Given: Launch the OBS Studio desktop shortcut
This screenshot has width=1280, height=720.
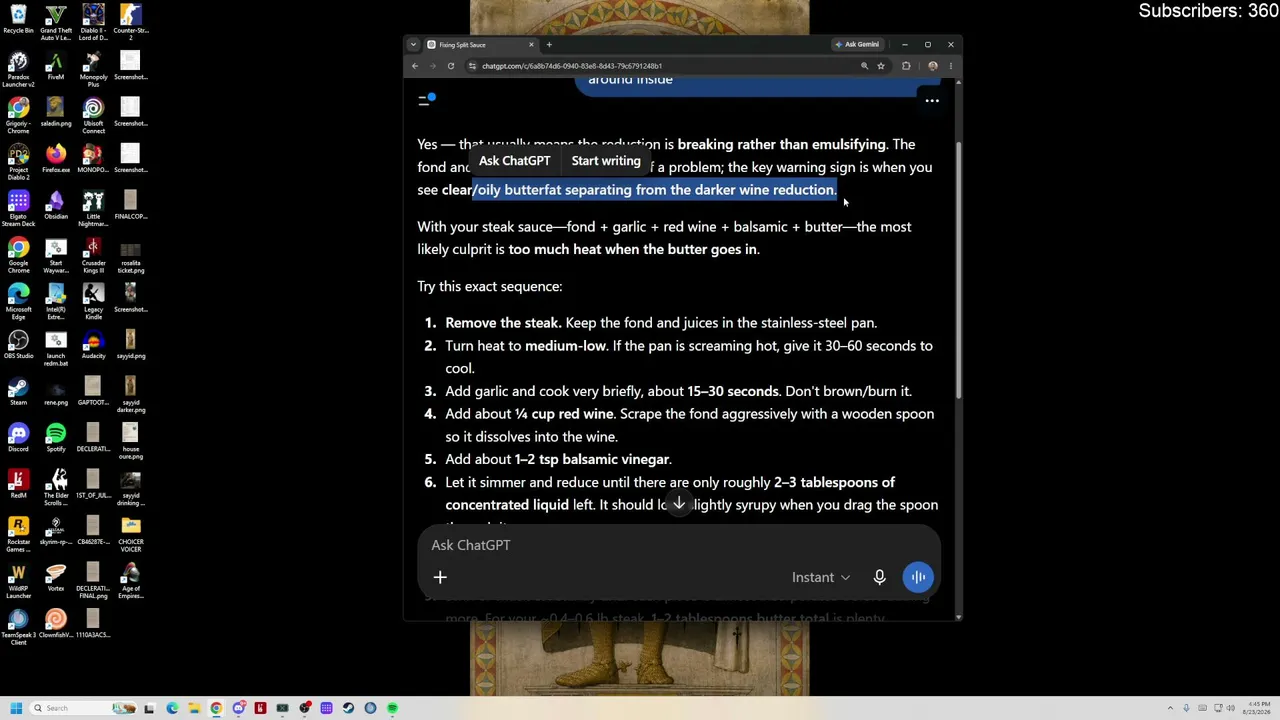Looking at the screenshot, I should coord(18,344).
